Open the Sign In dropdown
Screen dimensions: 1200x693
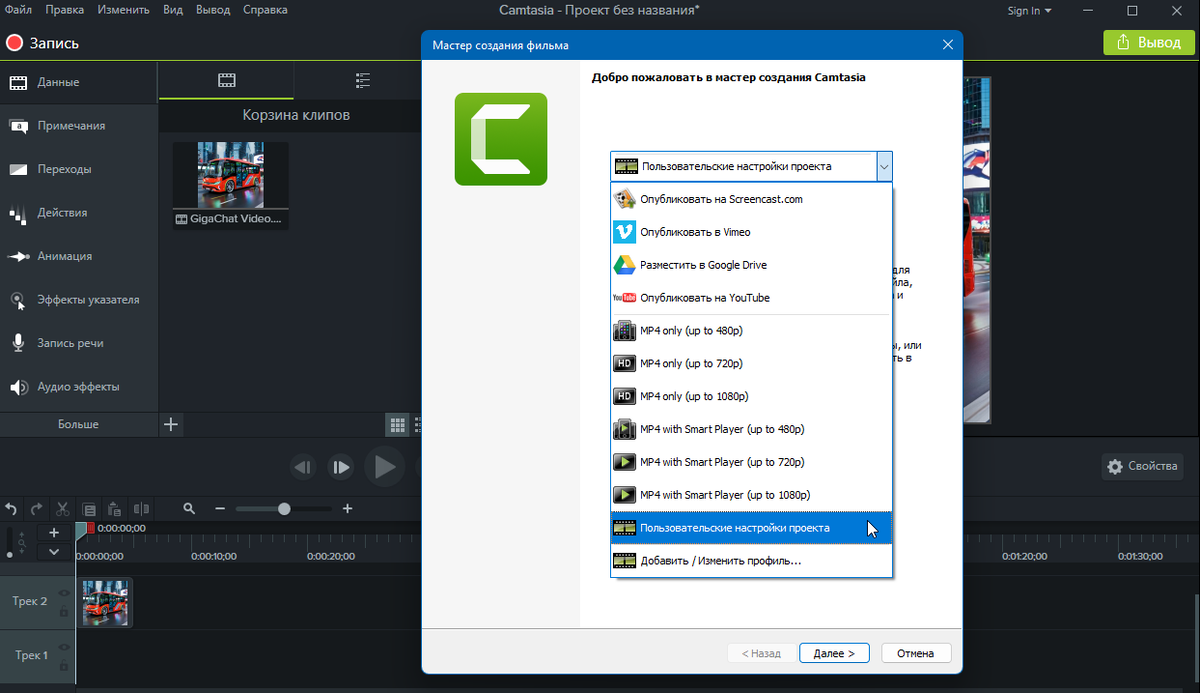[1028, 10]
